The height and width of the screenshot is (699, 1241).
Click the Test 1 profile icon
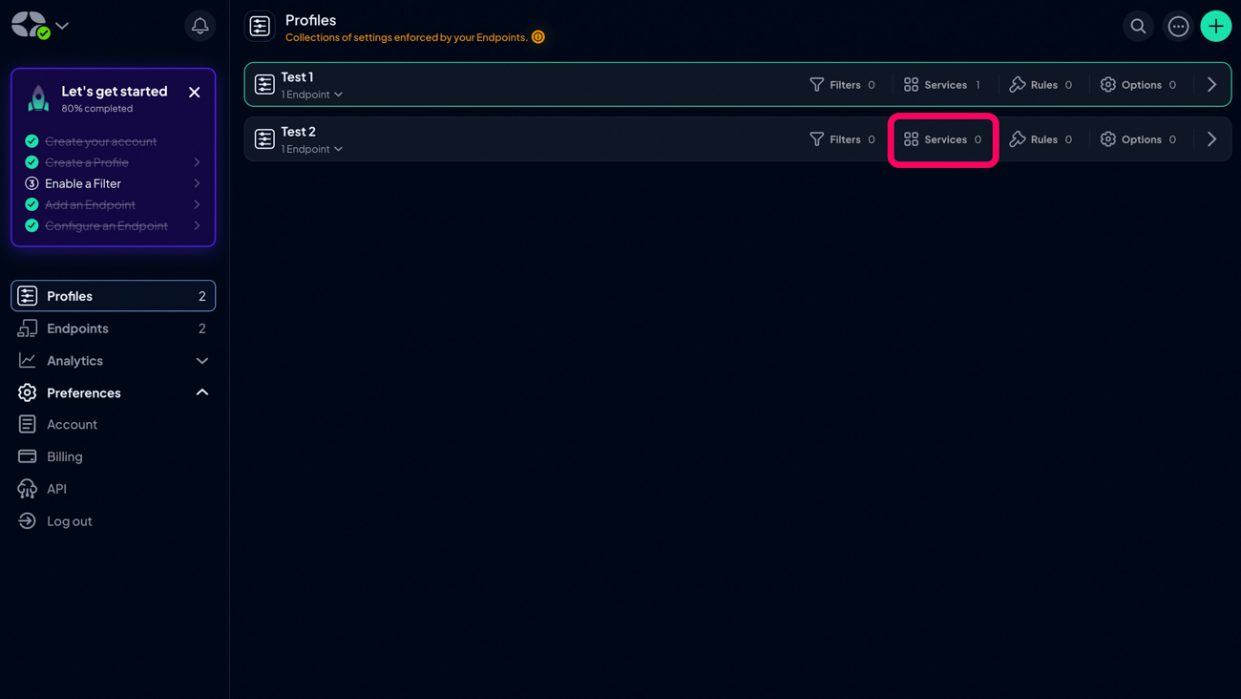pyautogui.click(x=264, y=85)
